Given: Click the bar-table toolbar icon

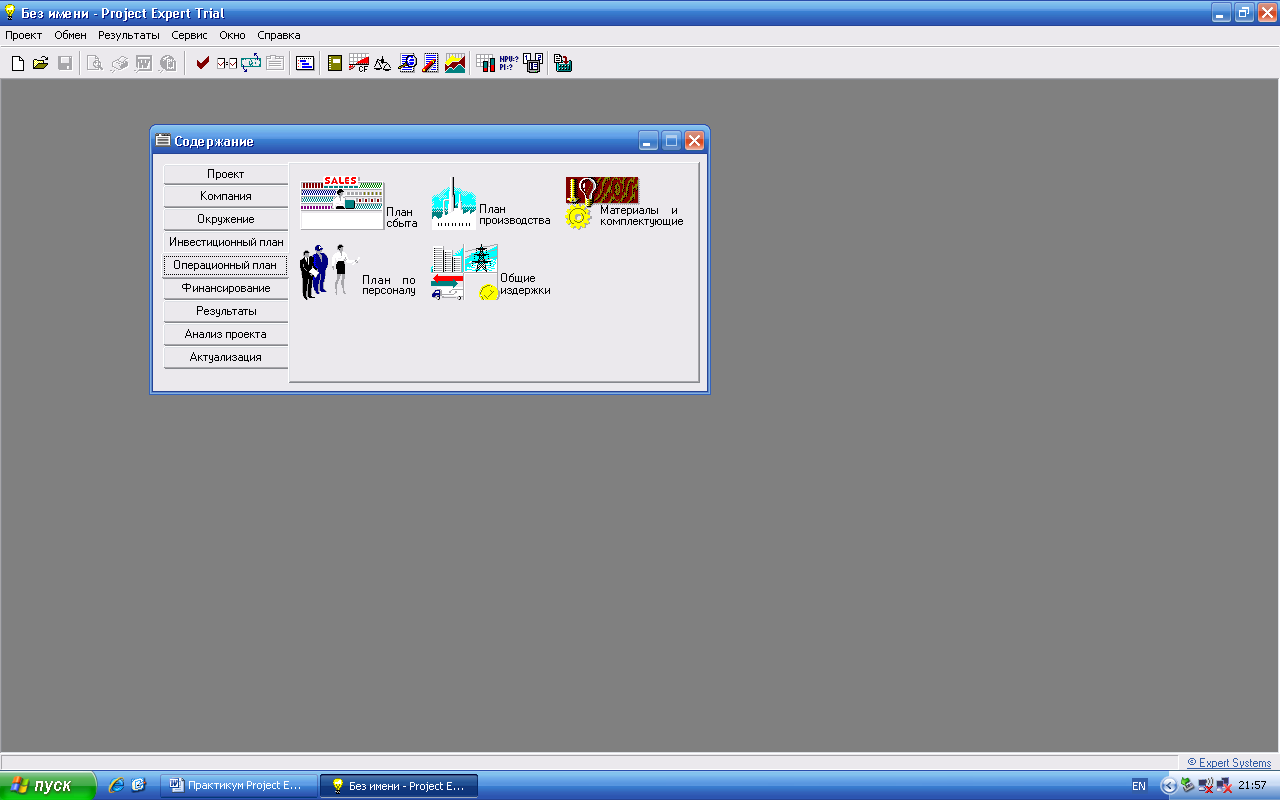Looking at the screenshot, I should pos(486,63).
